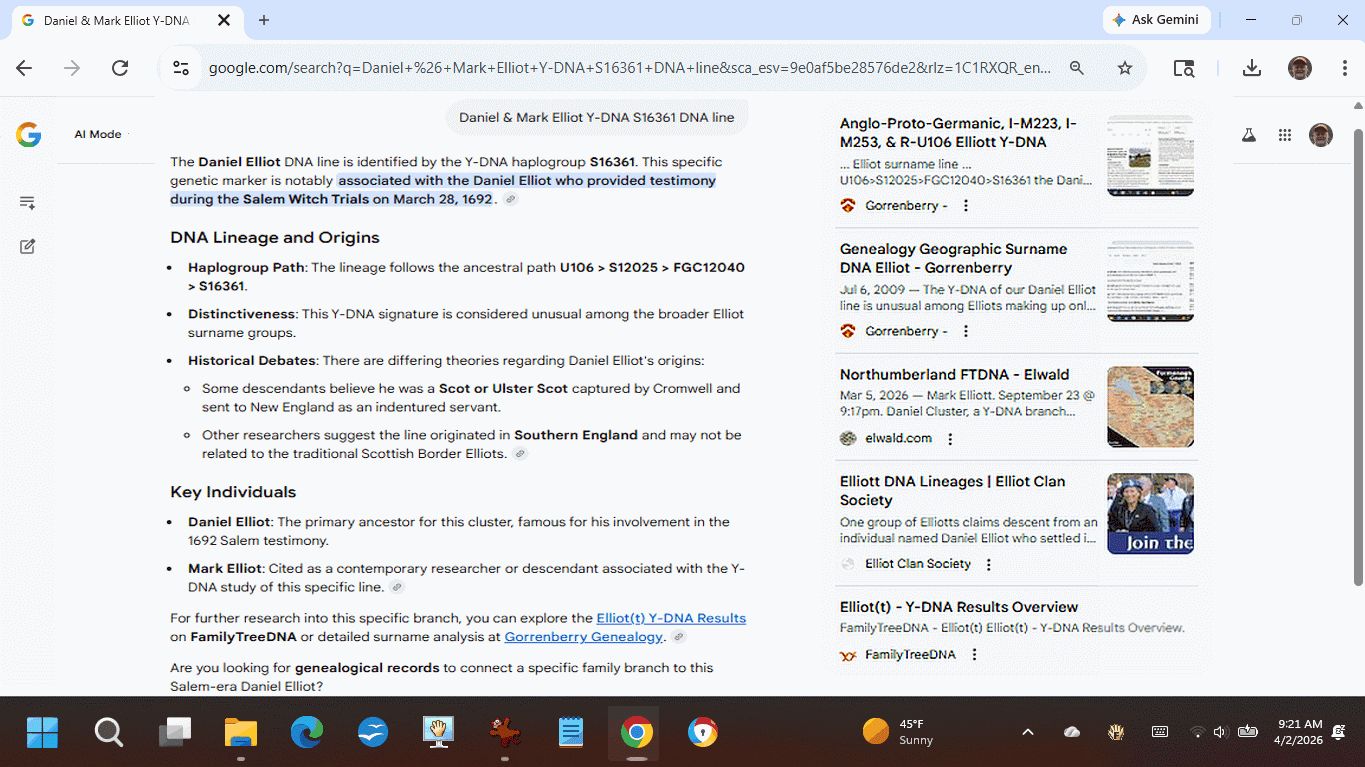Open Northumberland FTDNA map thumbnail
1365x767 pixels.
(x=1150, y=407)
